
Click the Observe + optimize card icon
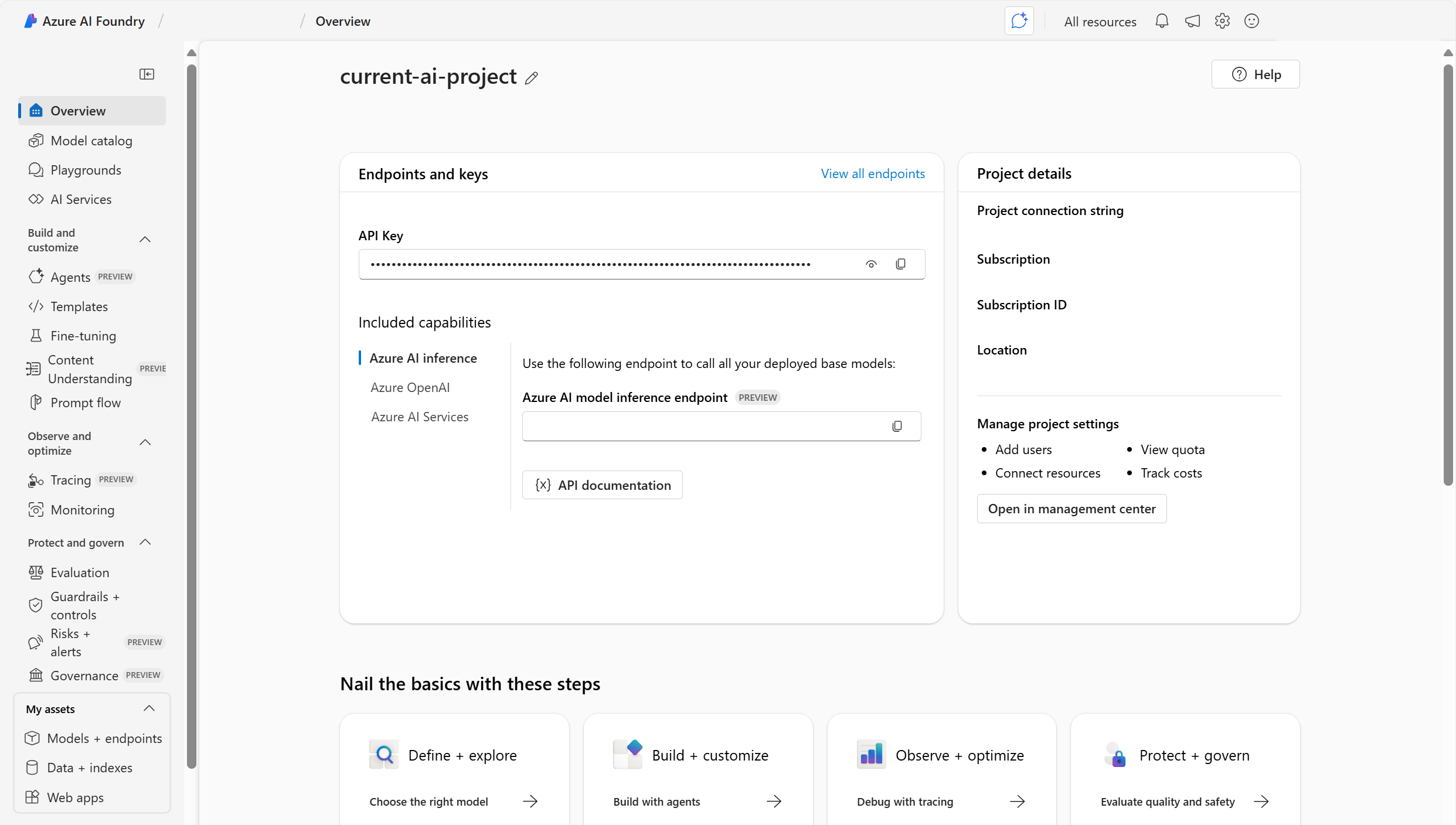point(871,754)
